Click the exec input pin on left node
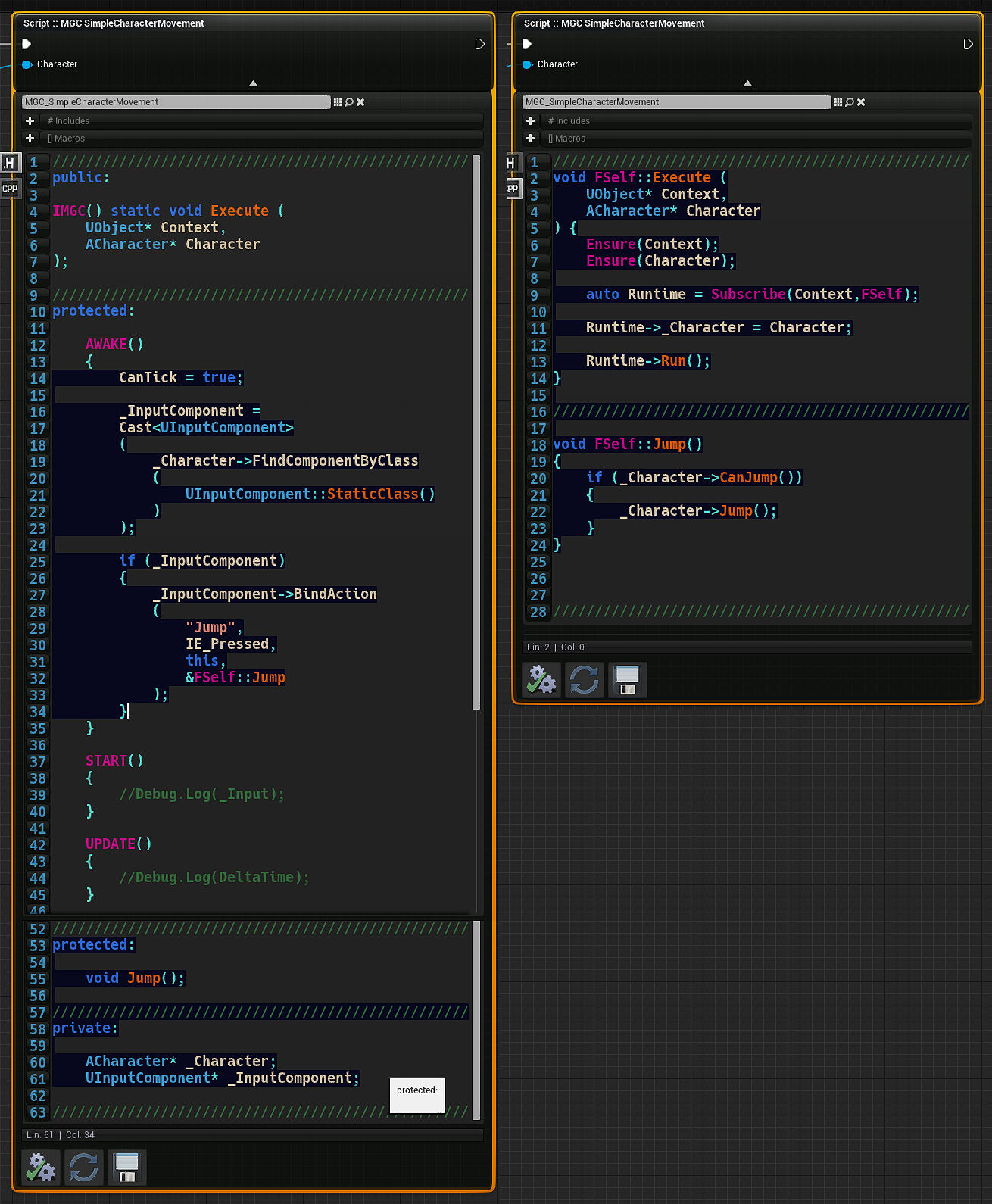Viewport: 992px width, 1204px height. (27, 44)
